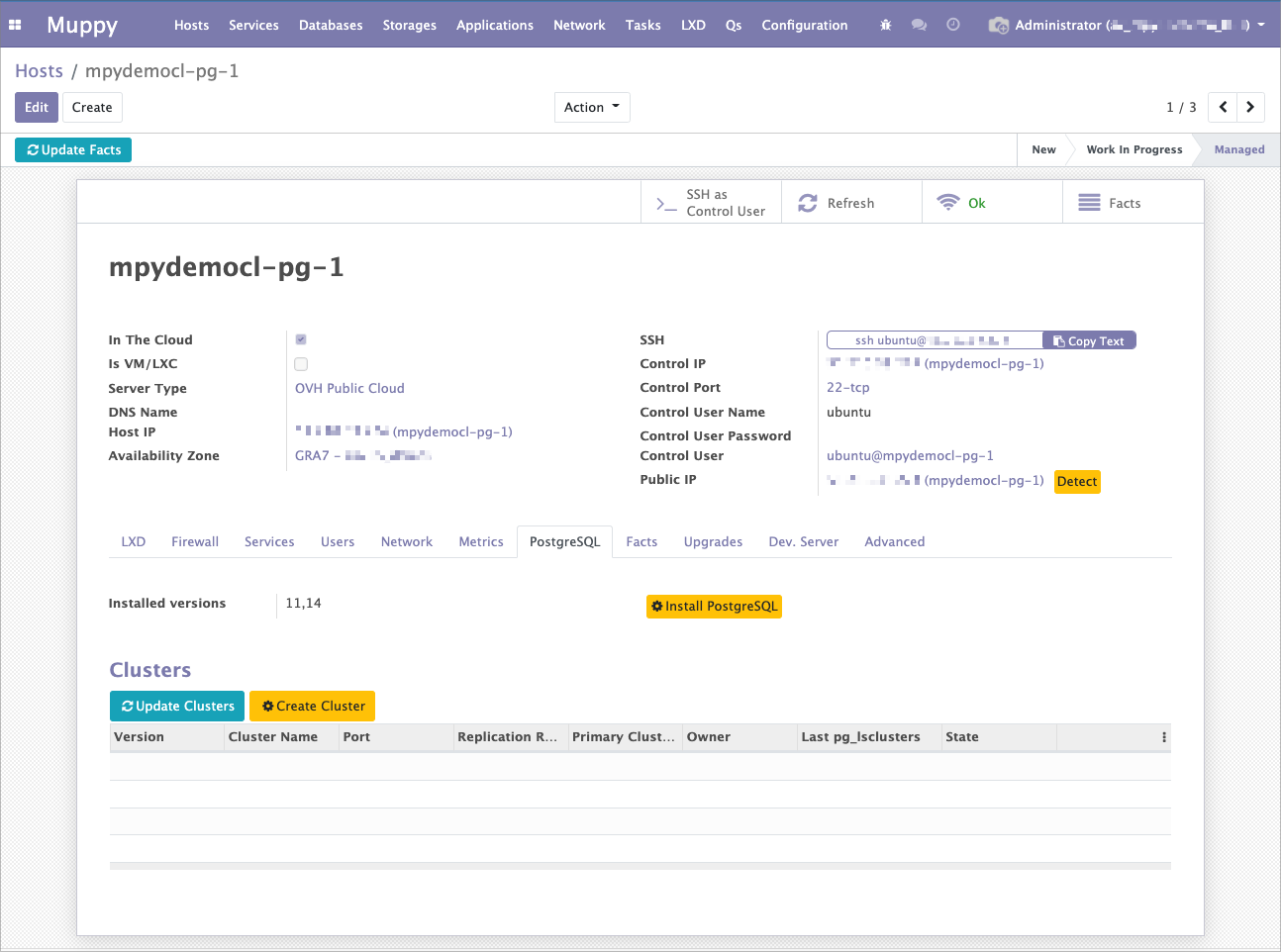Switch to the Dev. Server tab
1281x952 pixels.
(x=804, y=541)
